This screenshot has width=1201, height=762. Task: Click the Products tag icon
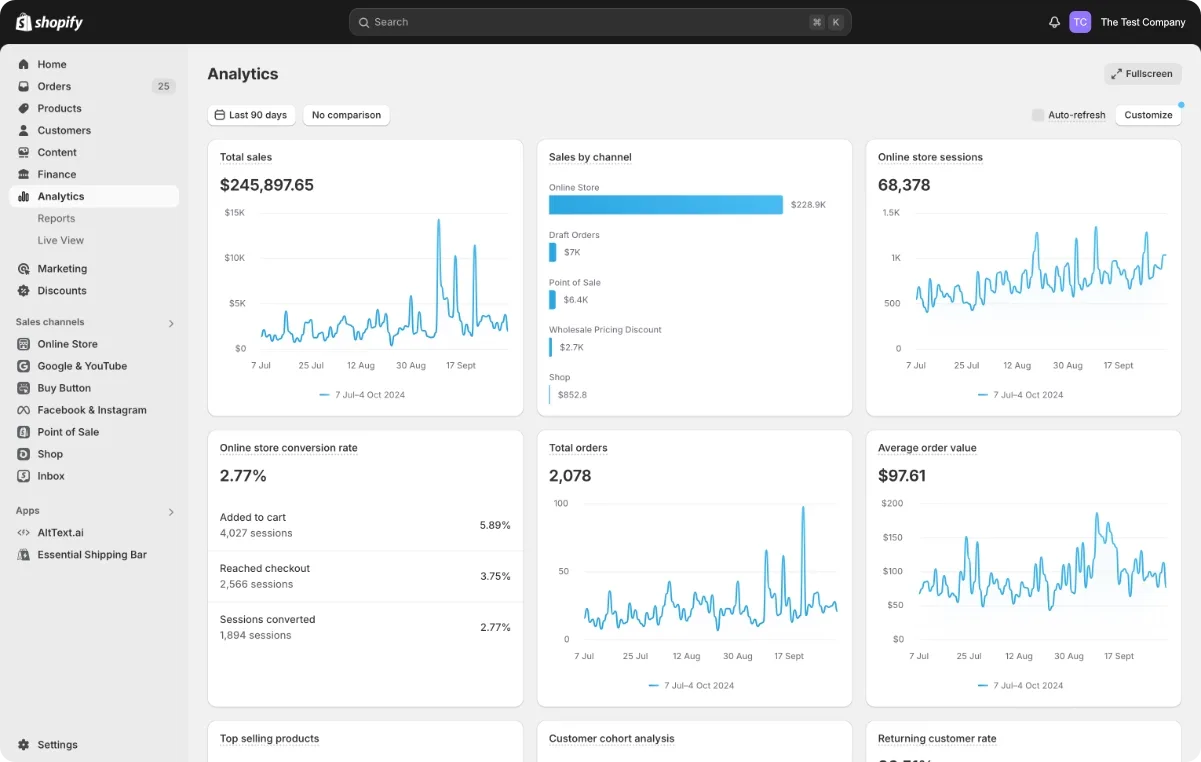tap(24, 108)
